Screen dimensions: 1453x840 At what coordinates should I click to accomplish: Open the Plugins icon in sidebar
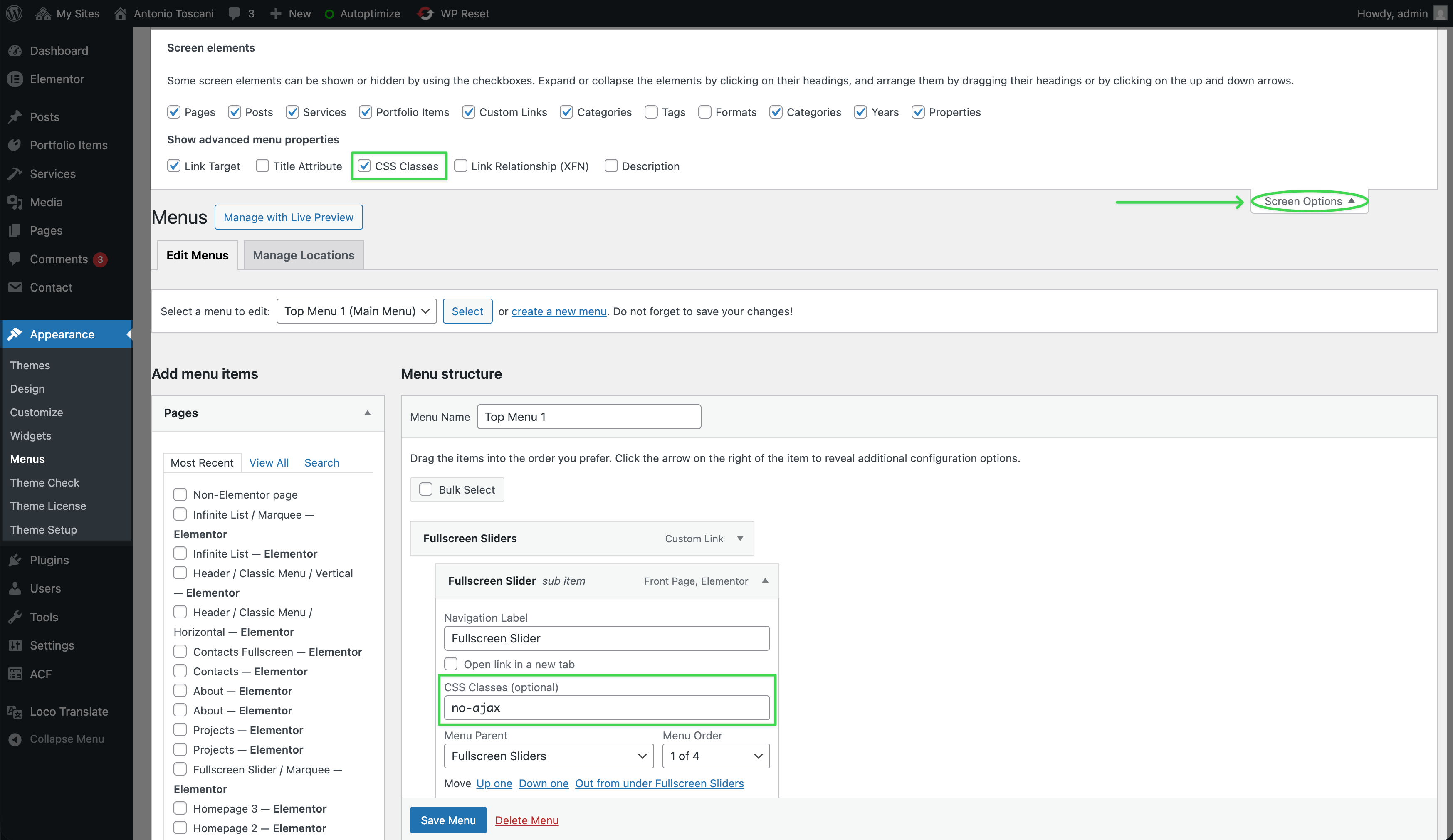[15, 560]
